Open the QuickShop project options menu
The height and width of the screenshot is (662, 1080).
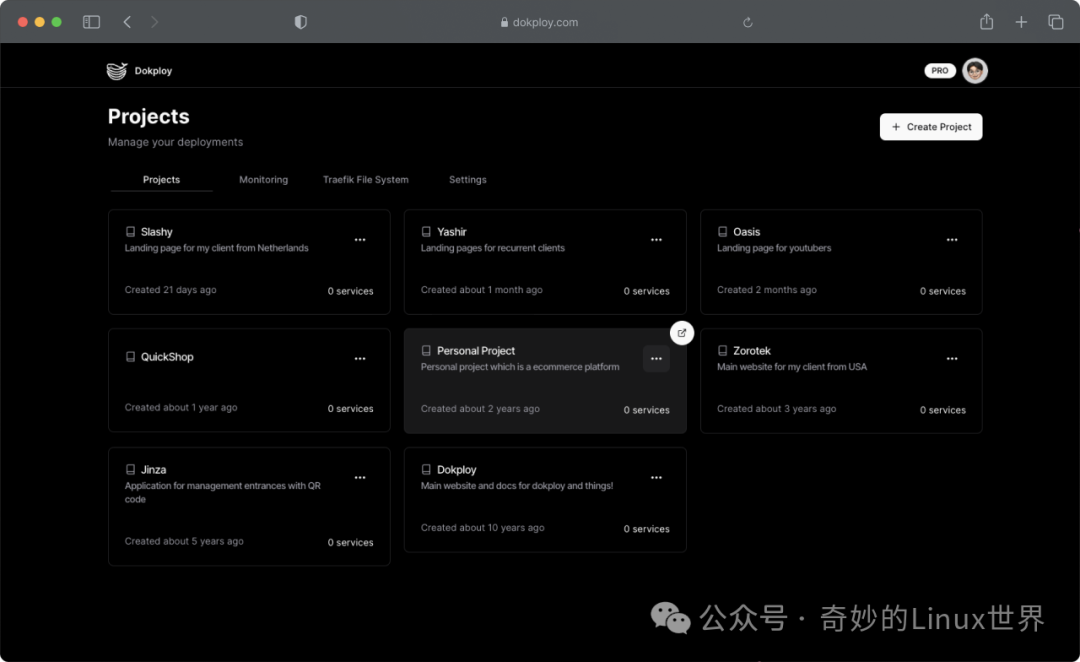click(360, 358)
